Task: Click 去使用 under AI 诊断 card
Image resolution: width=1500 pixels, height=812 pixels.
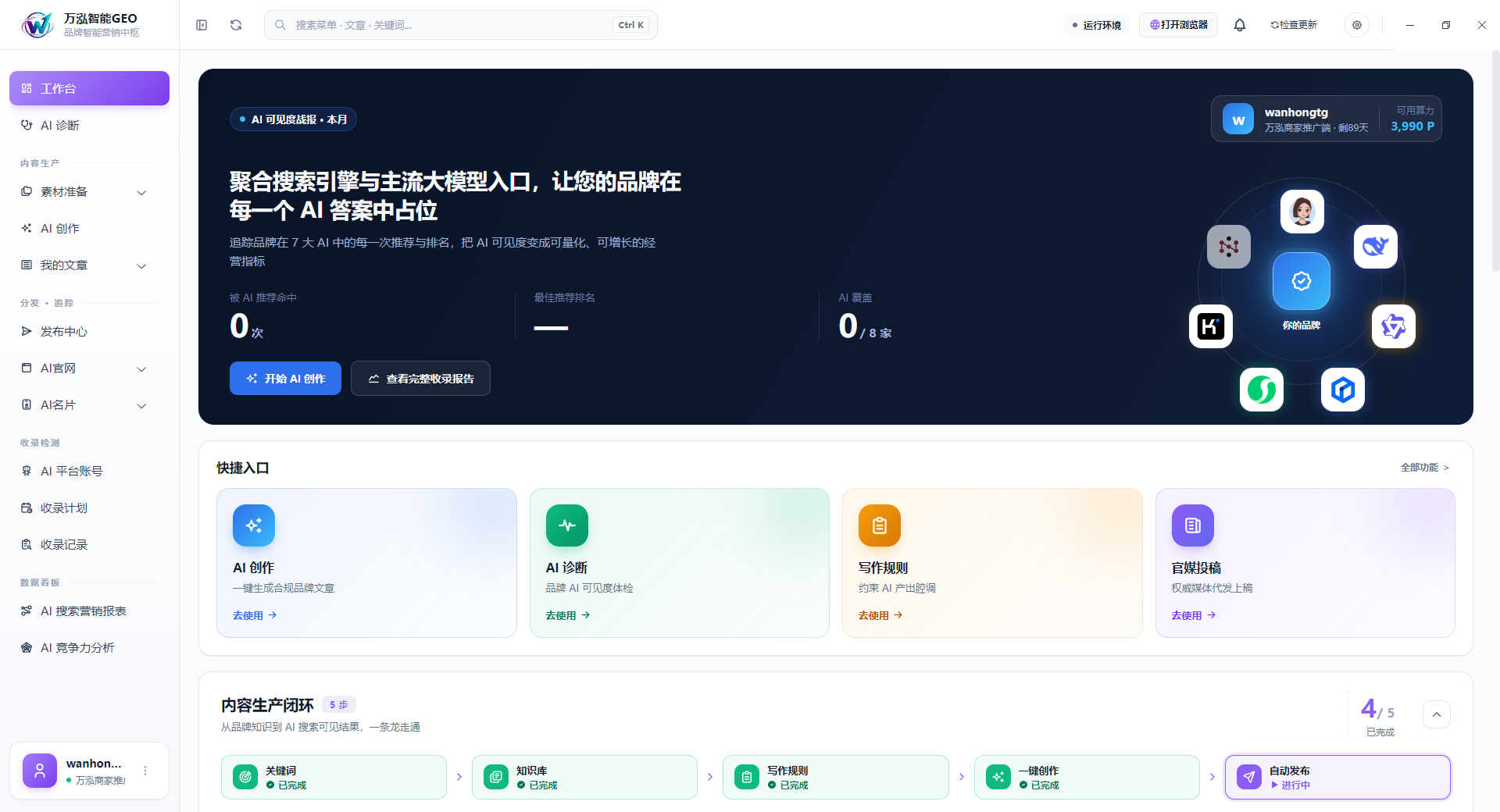Action: coord(568,615)
